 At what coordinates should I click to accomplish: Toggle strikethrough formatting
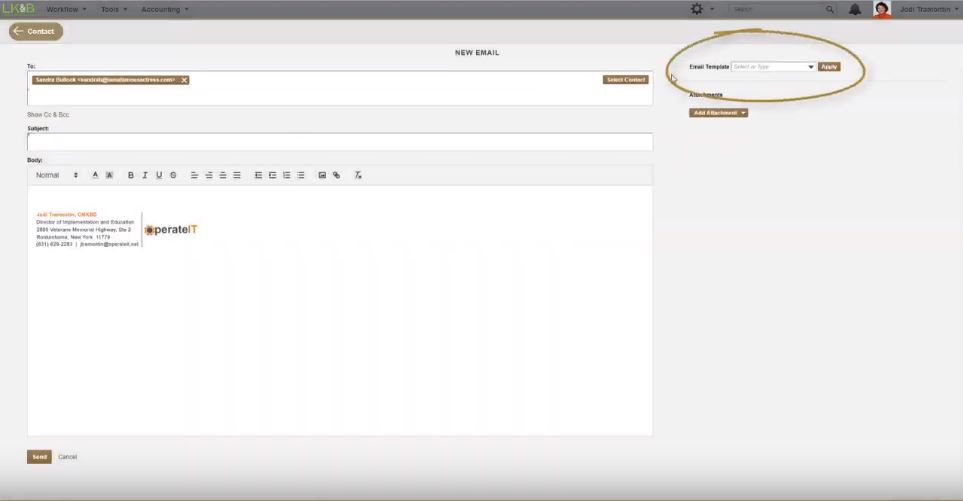click(173, 175)
